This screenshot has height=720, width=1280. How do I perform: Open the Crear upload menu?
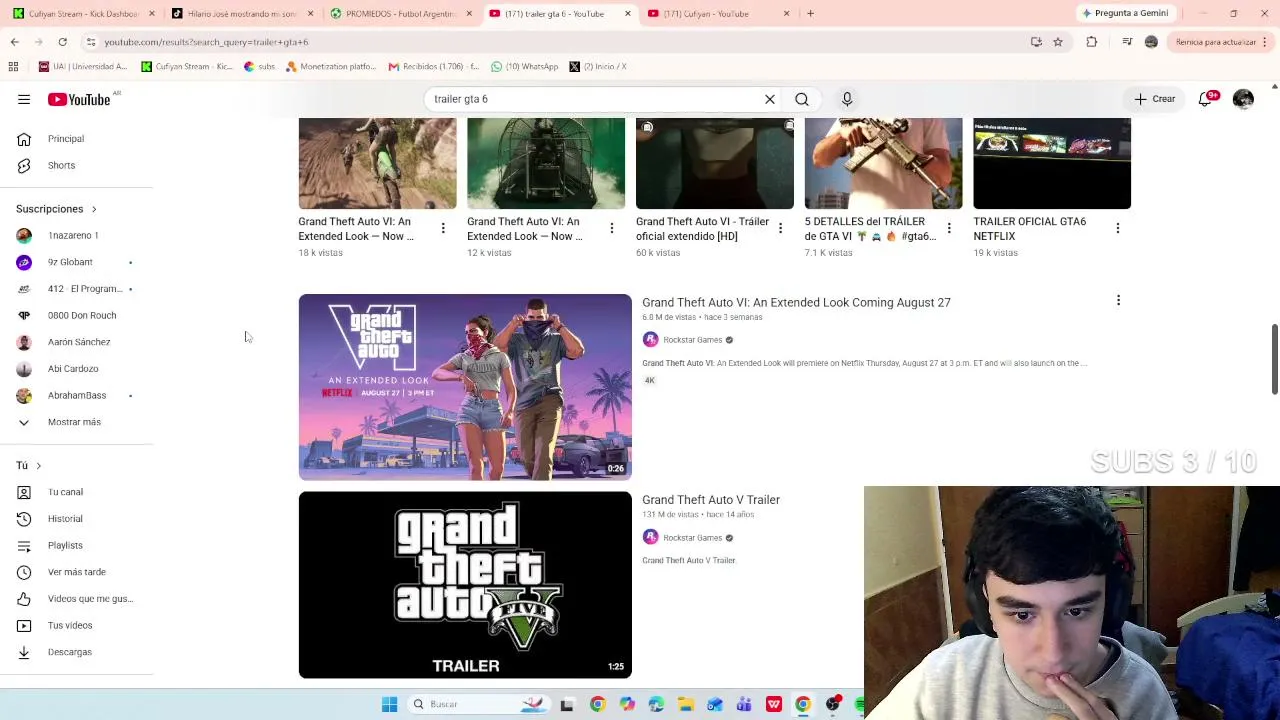click(x=1155, y=99)
